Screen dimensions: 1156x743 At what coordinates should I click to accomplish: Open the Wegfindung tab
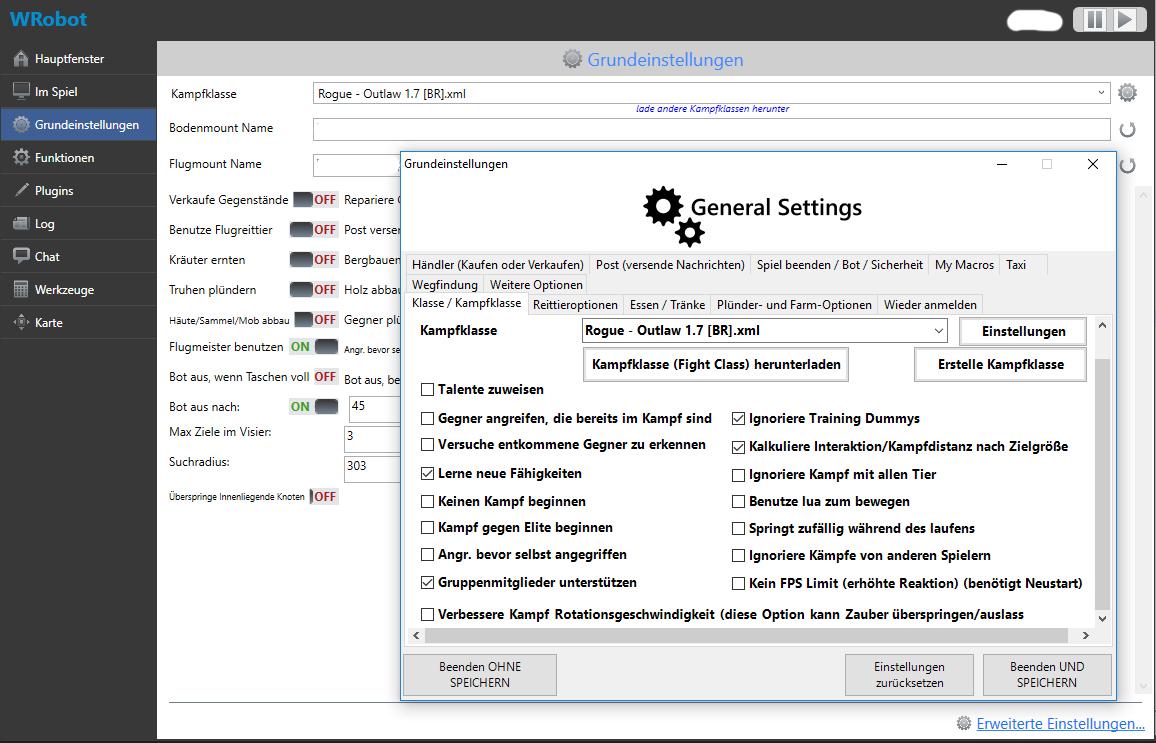(x=445, y=285)
